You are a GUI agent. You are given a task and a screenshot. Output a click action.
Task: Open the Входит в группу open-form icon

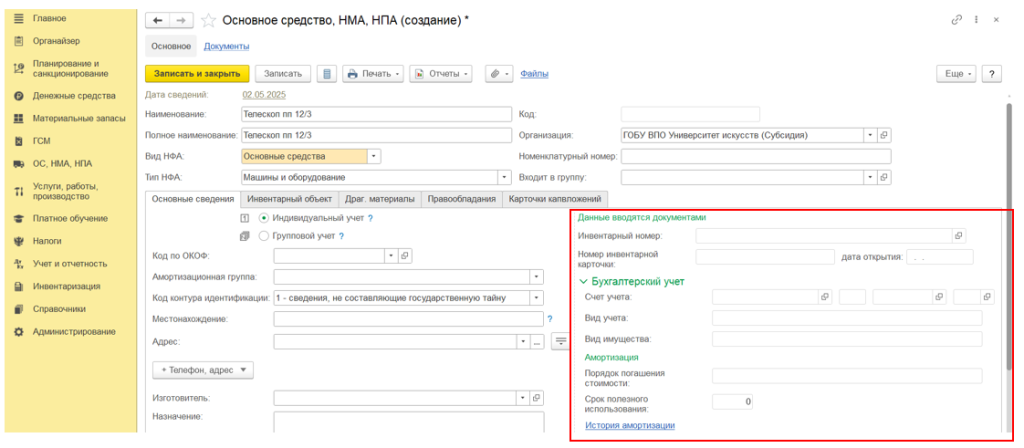[x=884, y=177]
